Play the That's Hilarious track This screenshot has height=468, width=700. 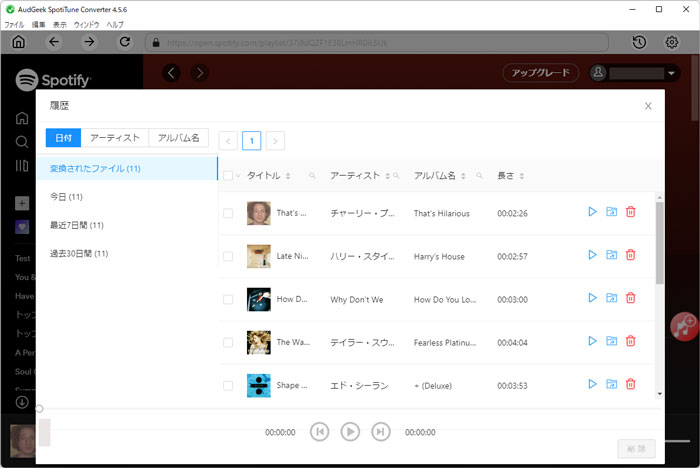[592, 212]
